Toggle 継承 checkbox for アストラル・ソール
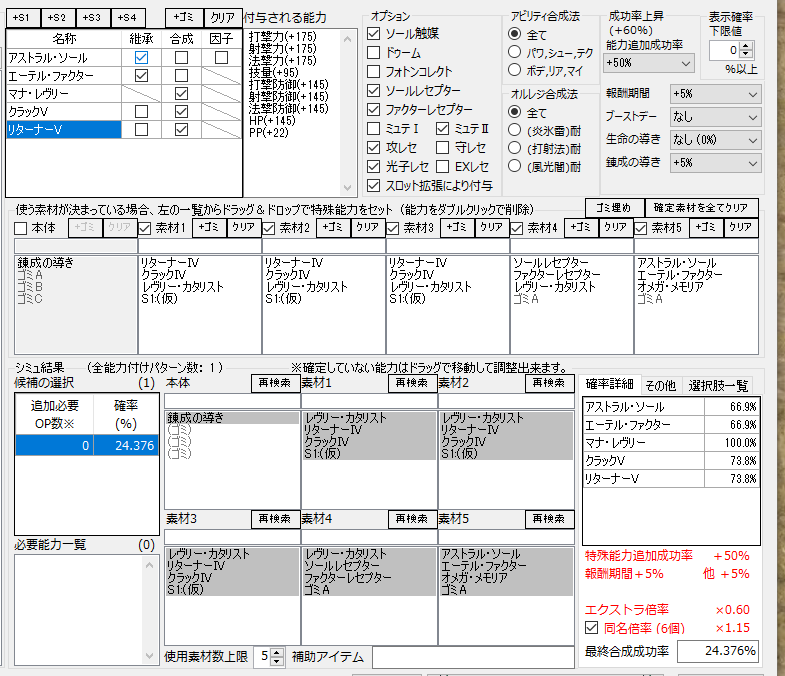This screenshot has height=676, width=785. (141, 58)
